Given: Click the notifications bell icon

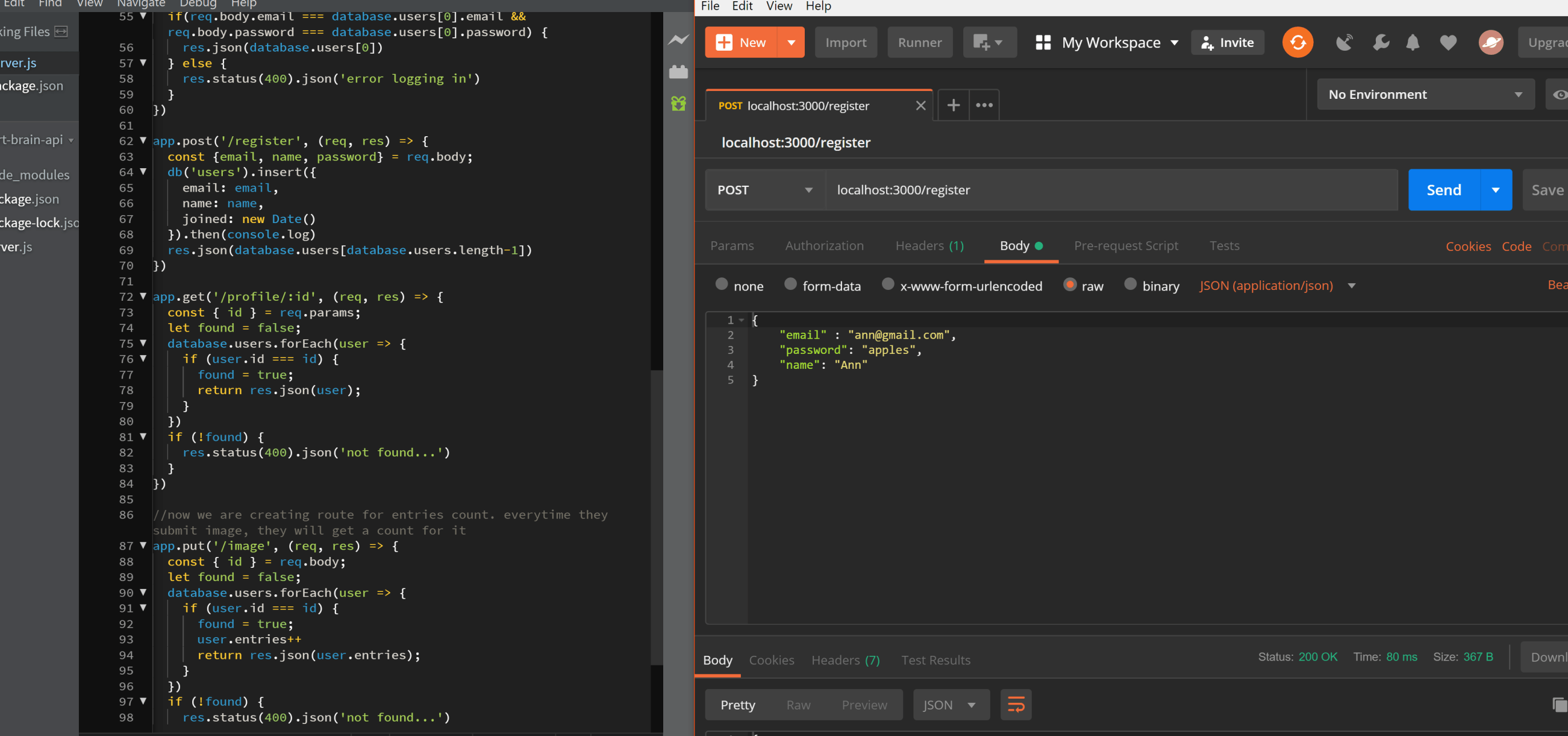Looking at the screenshot, I should click(x=1412, y=43).
